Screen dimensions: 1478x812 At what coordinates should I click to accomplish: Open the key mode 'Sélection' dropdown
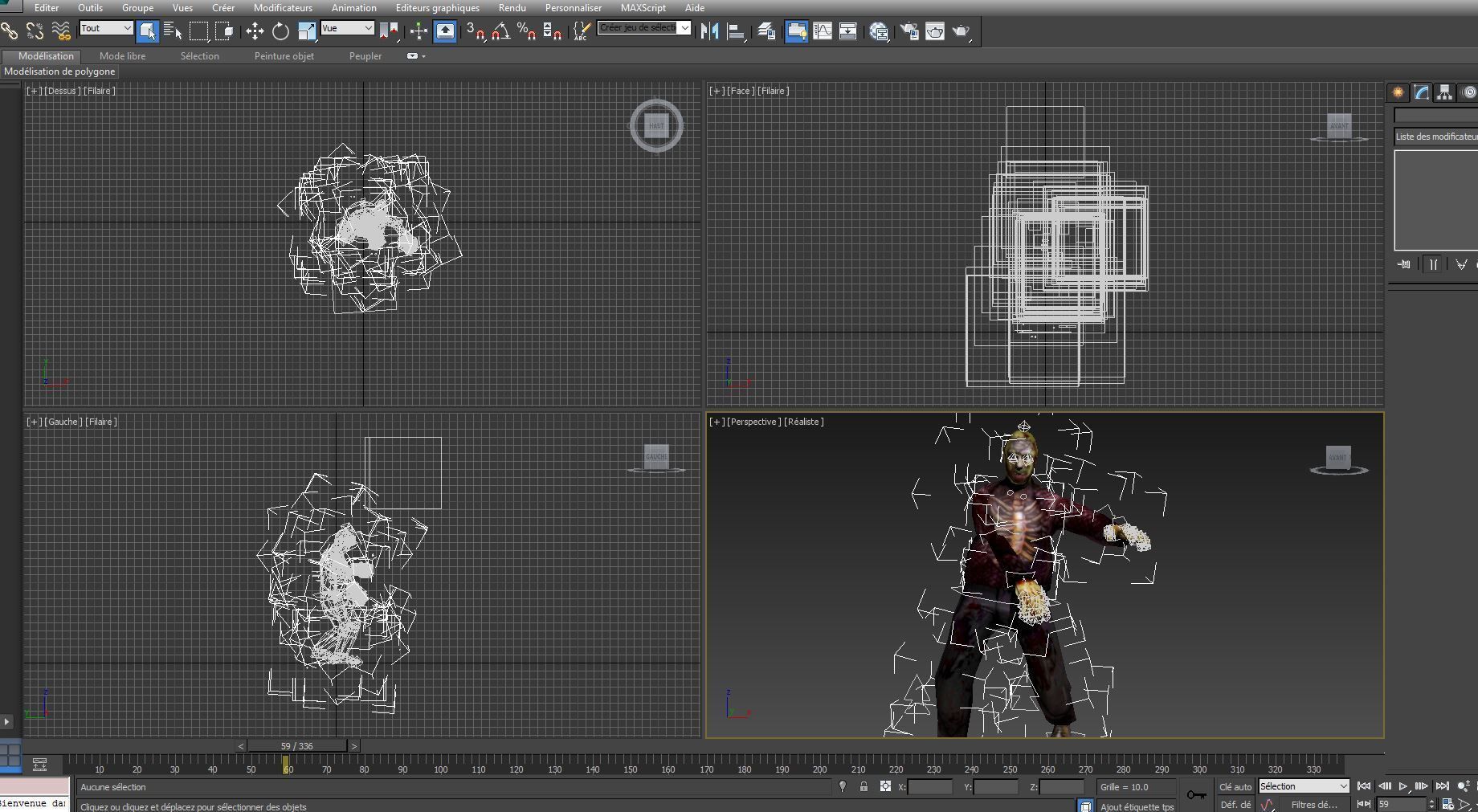point(1303,786)
